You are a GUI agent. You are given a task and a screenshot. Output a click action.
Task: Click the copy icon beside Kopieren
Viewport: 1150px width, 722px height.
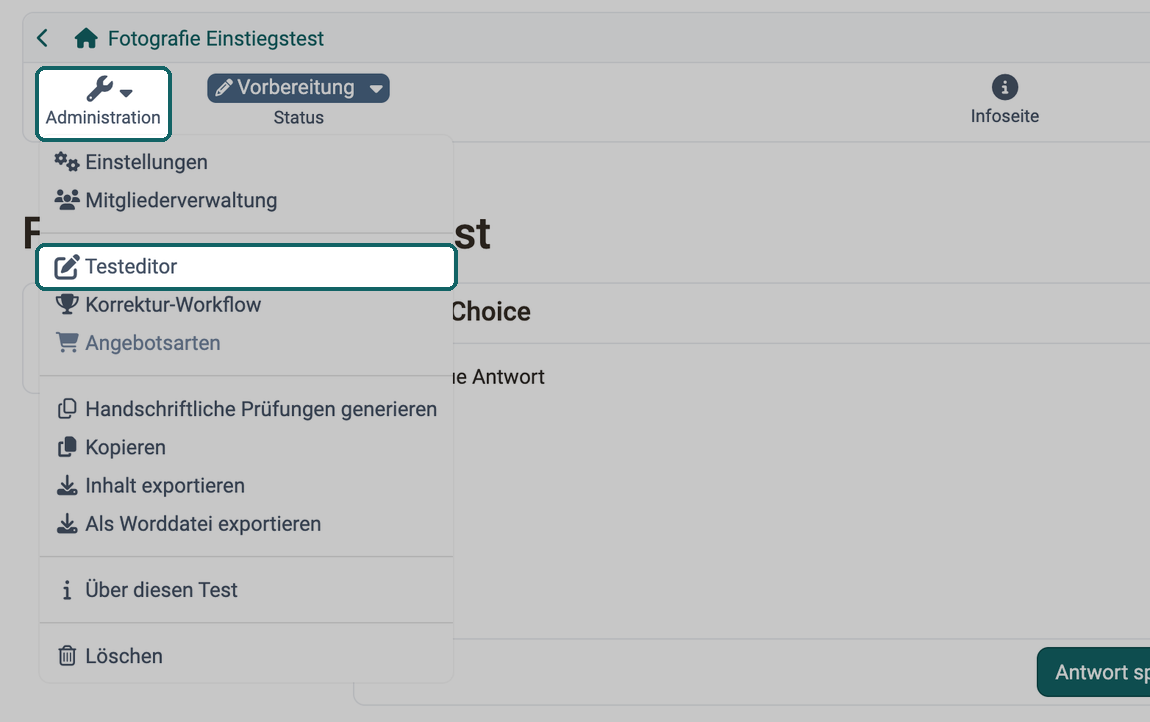(x=67, y=447)
